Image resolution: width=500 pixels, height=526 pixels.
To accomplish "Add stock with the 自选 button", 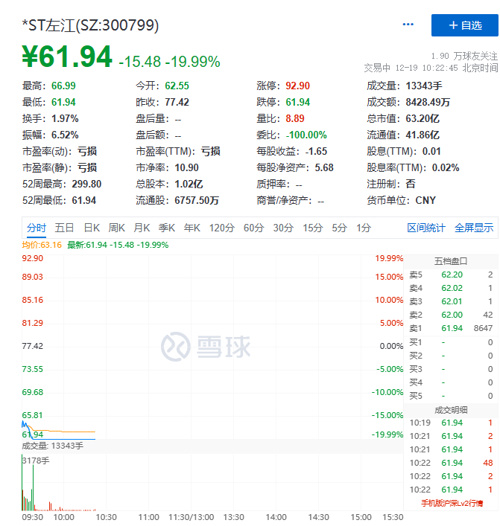I will click(x=464, y=25).
